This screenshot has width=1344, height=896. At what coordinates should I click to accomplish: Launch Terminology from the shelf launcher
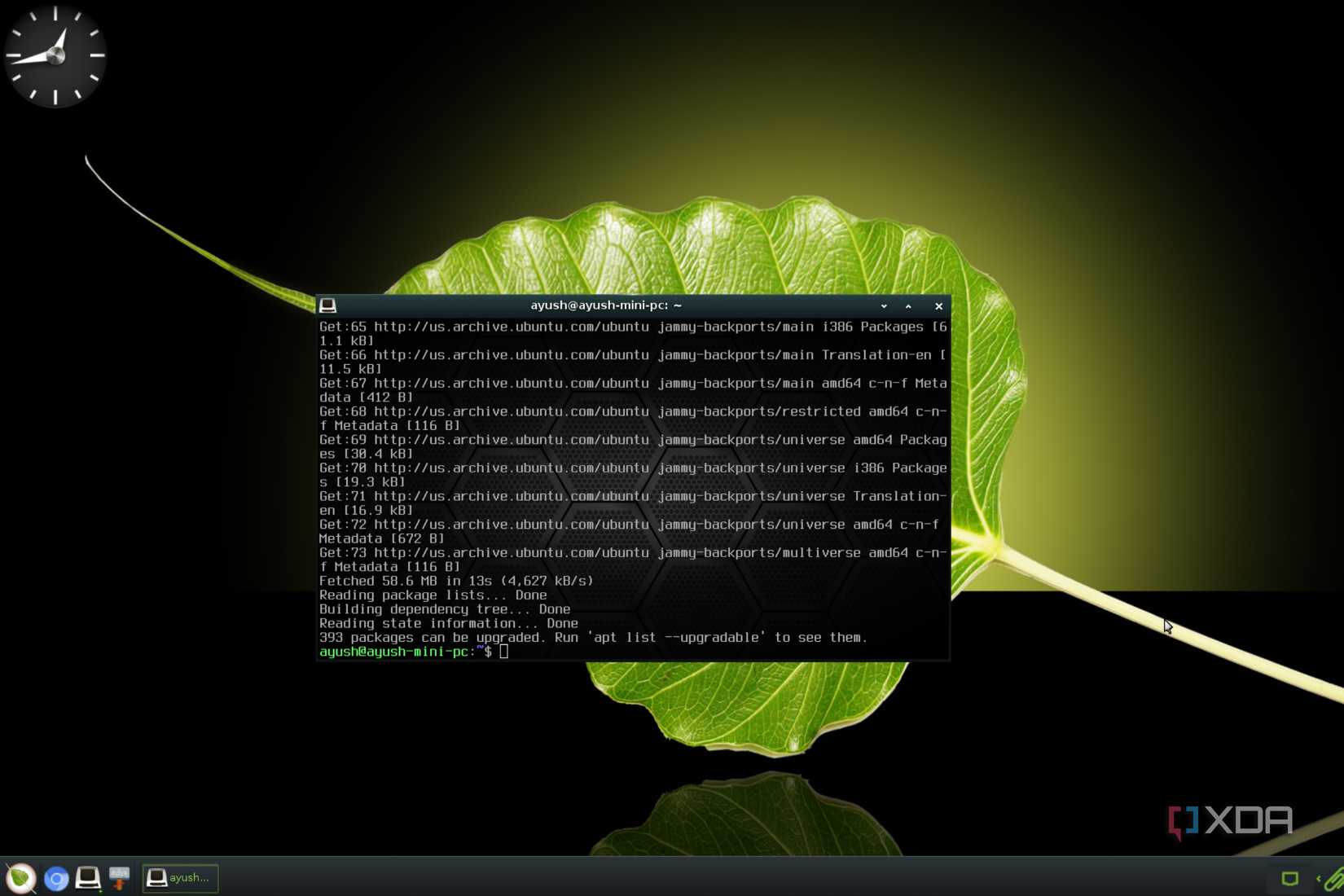point(88,878)
